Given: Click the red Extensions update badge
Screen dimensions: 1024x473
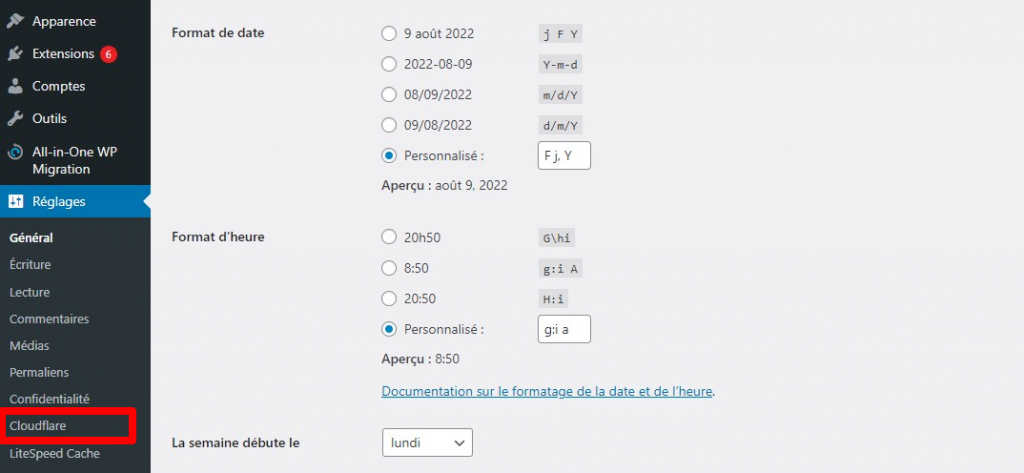Looking at the screenshot, I should (108, 54).
